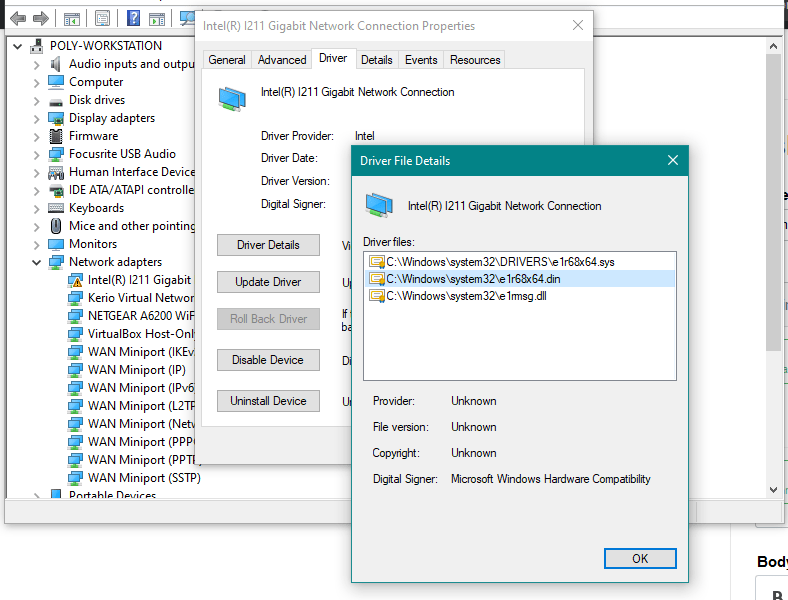Viewport: 788px width, 600px height.
Task: Click the Firmware chip icon
Action: coord(56,136)
